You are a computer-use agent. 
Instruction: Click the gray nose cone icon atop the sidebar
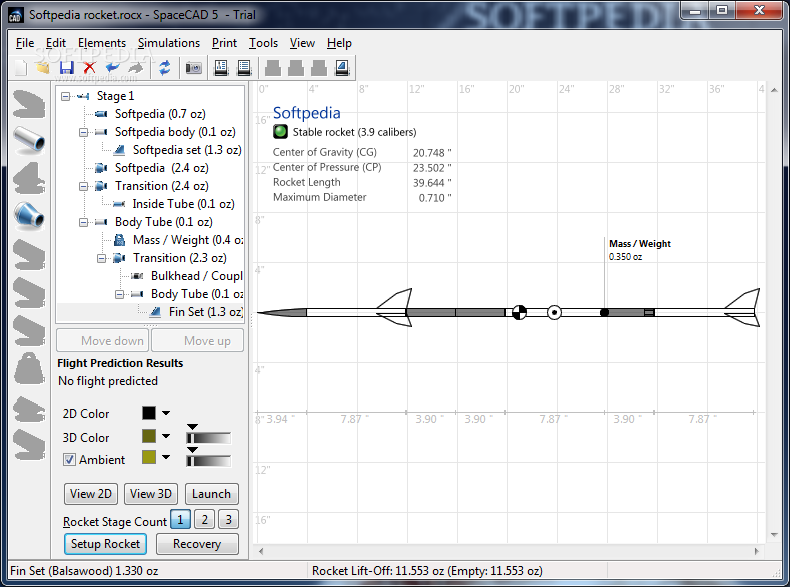tap(29, 103)
